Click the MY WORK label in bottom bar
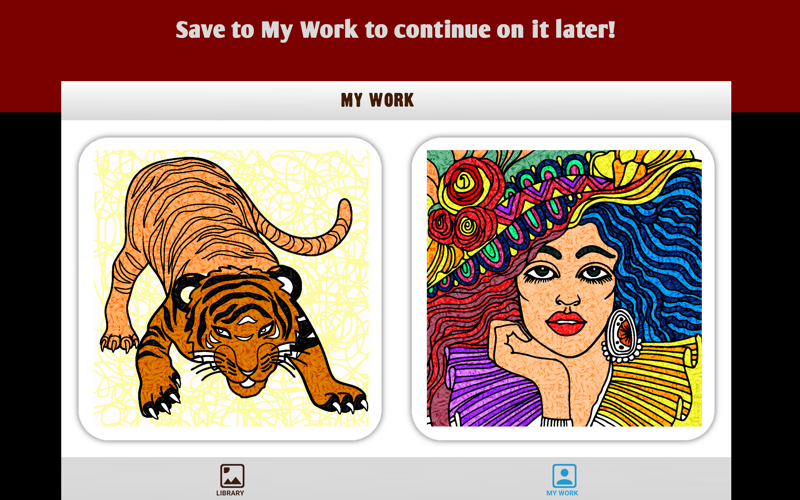The image size is (800, 500). [x=562, y=493]
